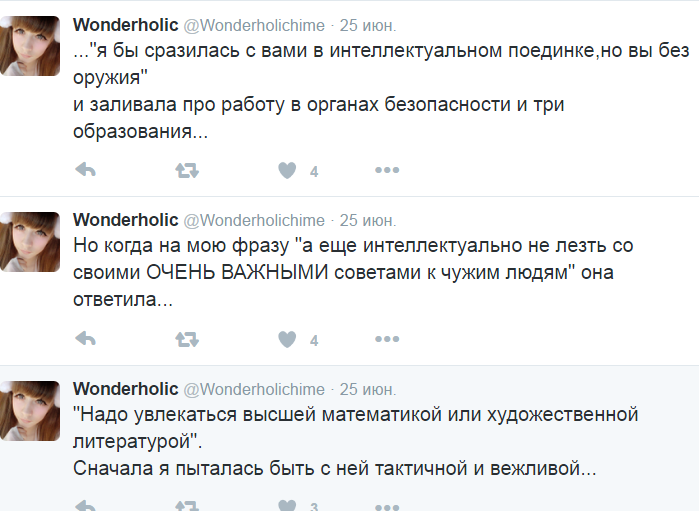The height and width of the screenshot is (511, 699).
Task: Open the 25 июн. timestamp on third tweet
Action: pos(368,390)
